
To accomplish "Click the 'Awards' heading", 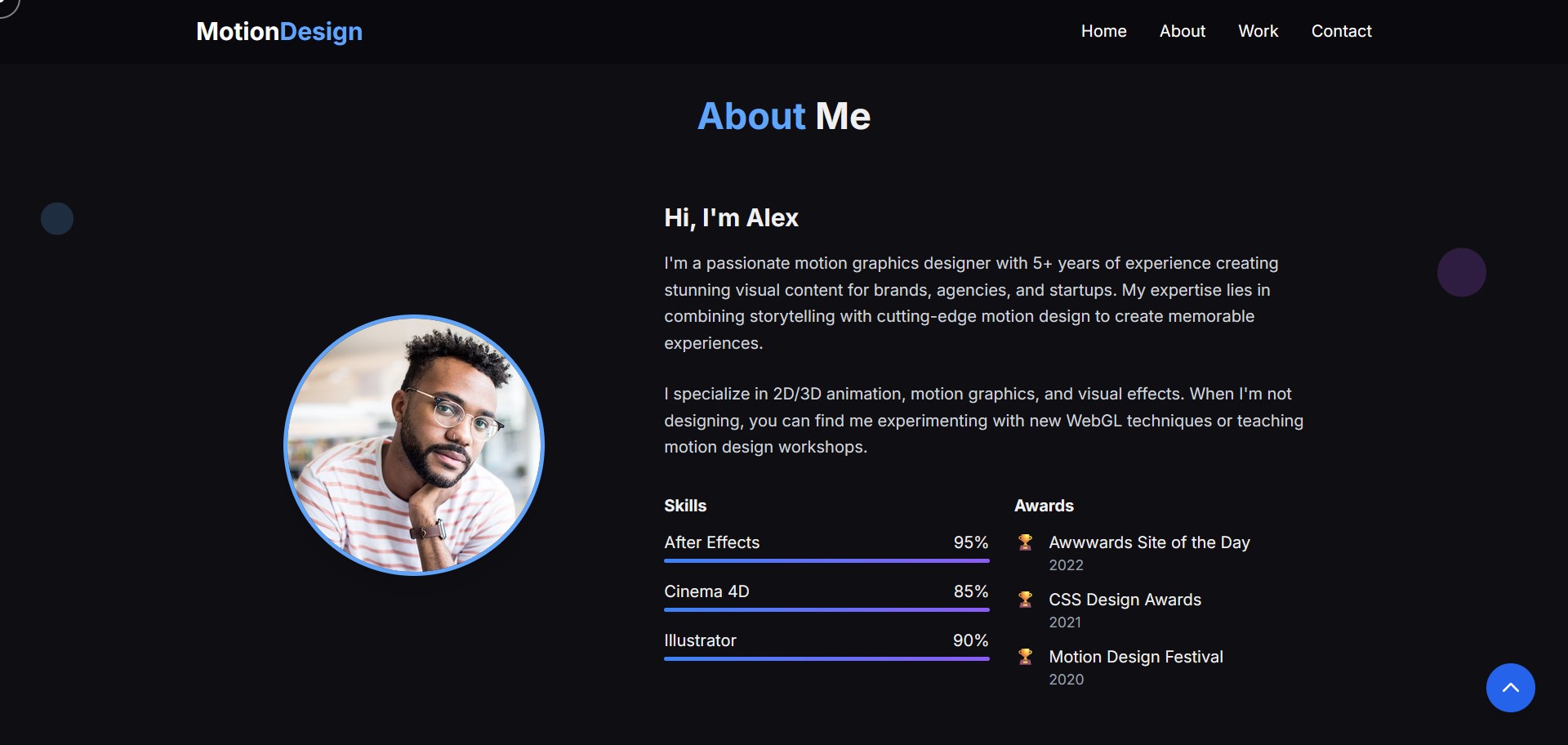I will pos(1044,506).
